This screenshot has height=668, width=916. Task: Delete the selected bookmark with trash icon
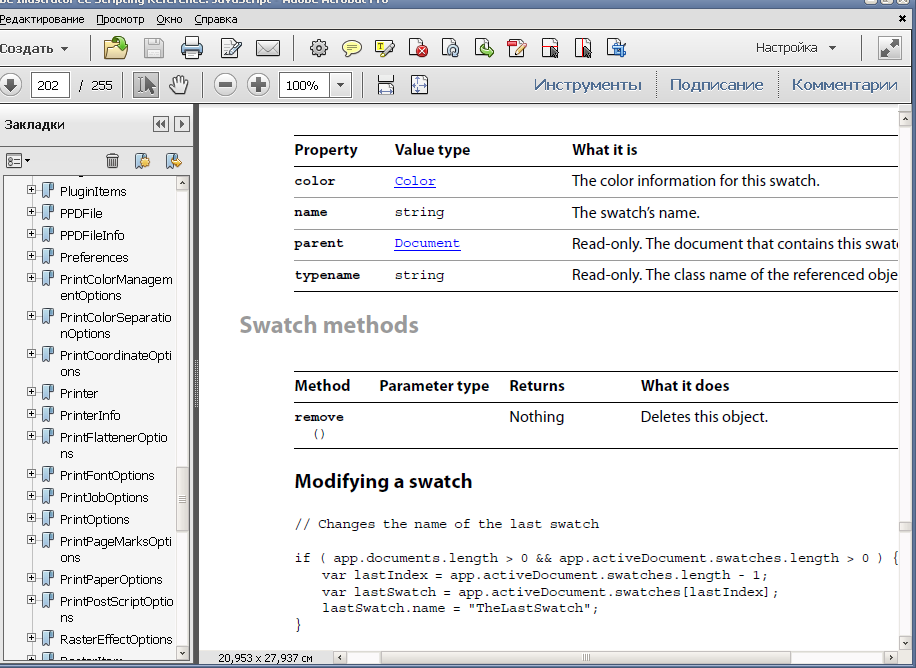(113, 160)
